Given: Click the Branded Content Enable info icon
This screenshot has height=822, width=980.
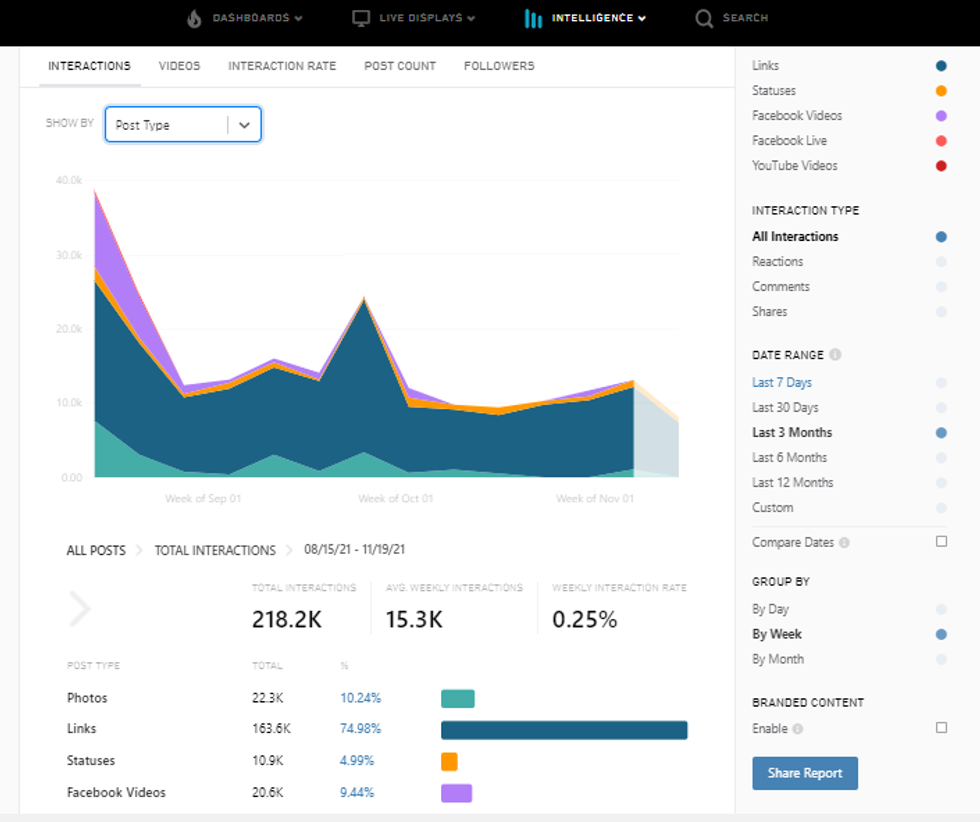Looking at the screenshot, I should click(x=798, y=729).
